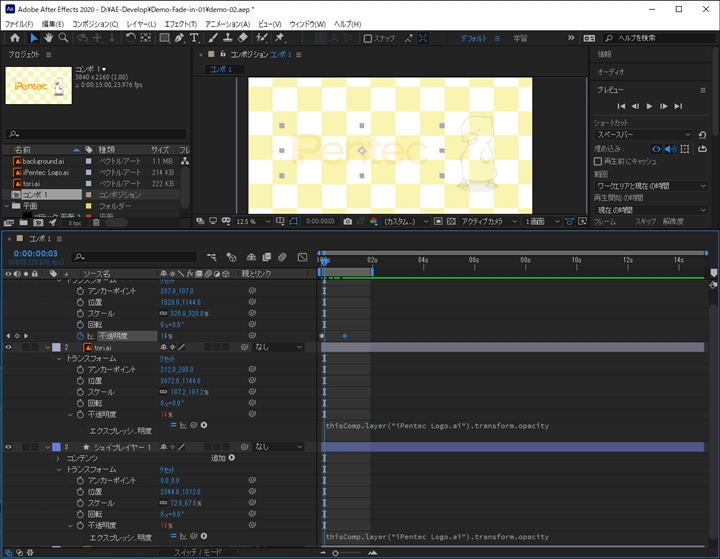Switch to the 学習 workspace
The height and width of the screenshot is (559, 720).
[x=520, y=38]
